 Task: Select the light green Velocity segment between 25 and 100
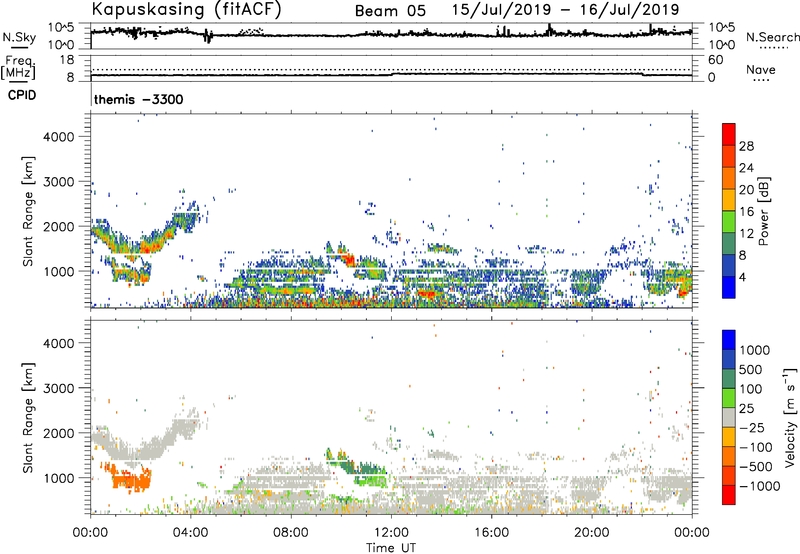point(729,398)
